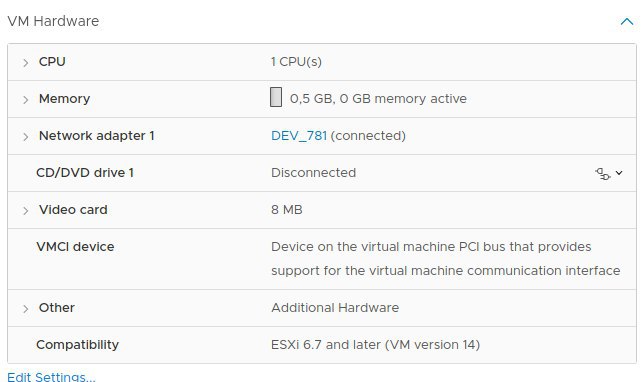
Task: Click the VMCI device label
Action: 75,246
